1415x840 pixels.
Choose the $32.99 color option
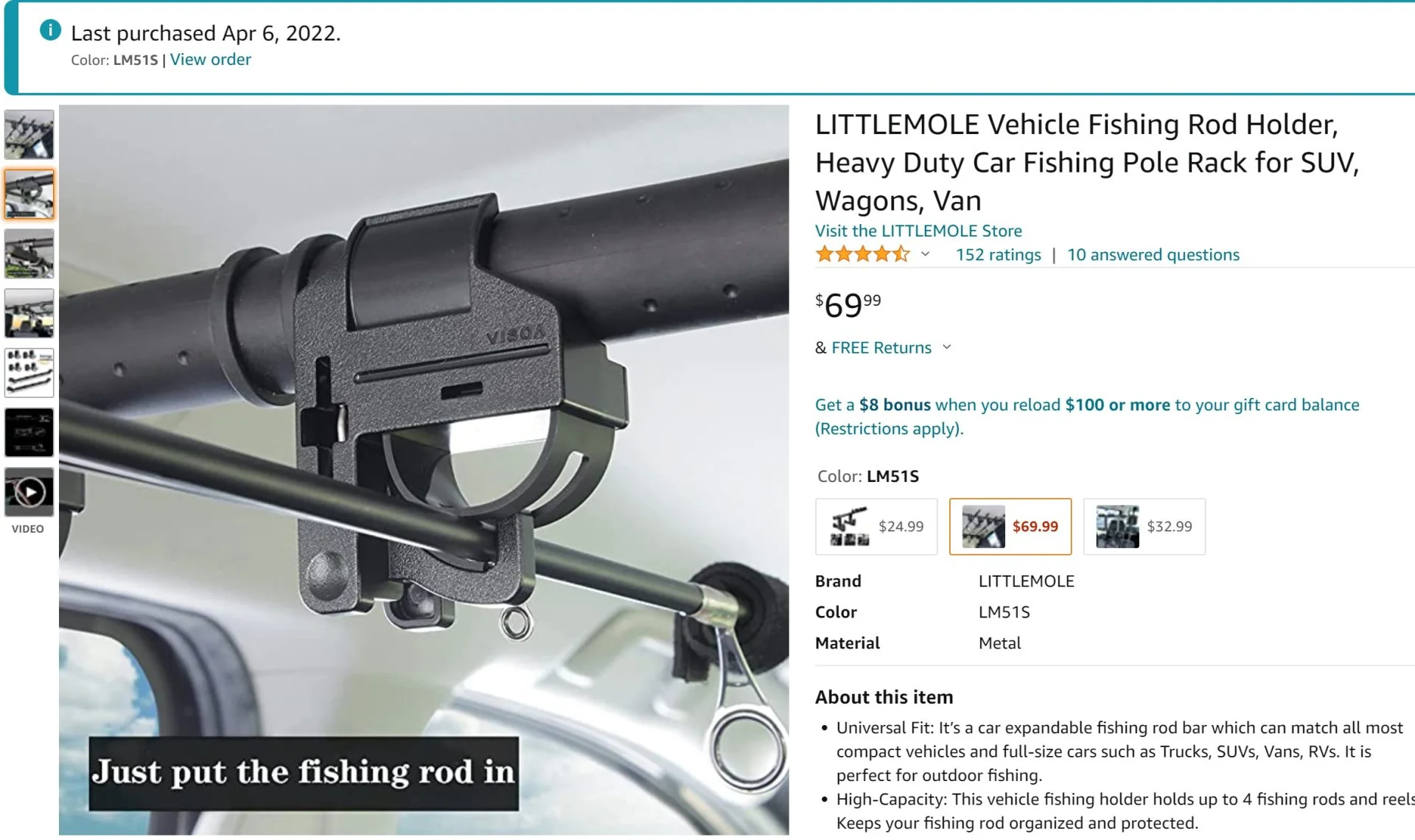1145,526
